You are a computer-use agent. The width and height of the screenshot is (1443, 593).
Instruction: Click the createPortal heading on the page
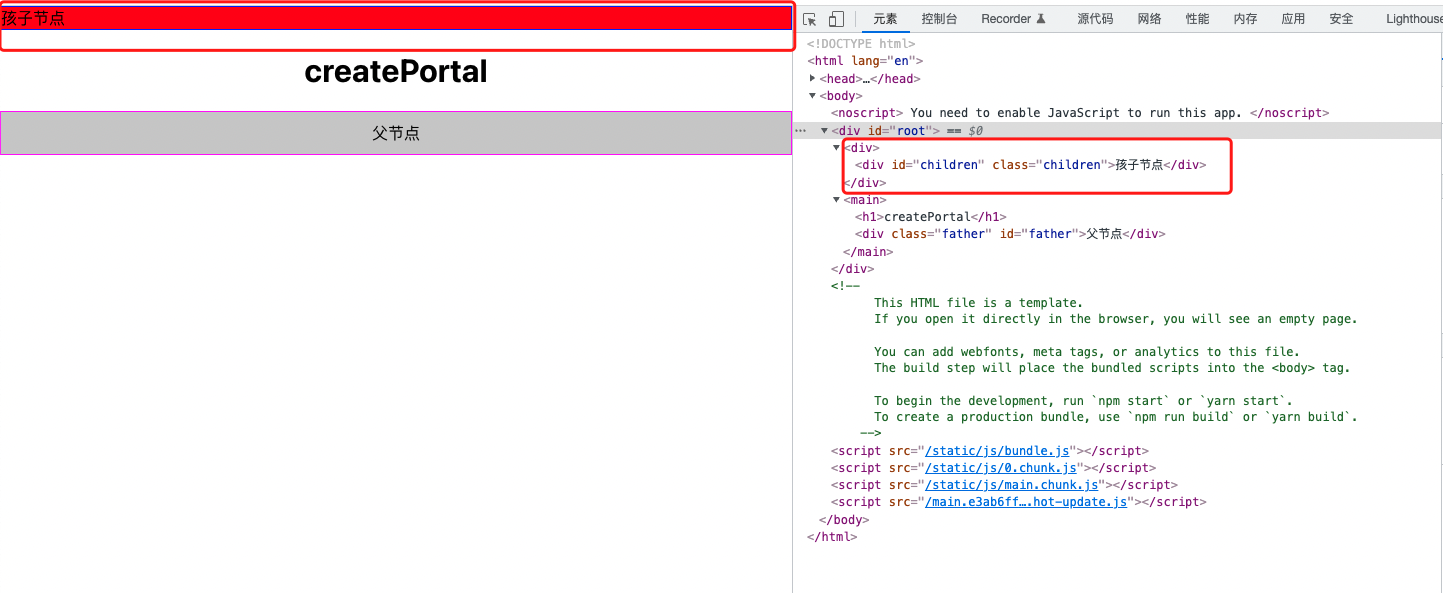[x=396, y=72]
